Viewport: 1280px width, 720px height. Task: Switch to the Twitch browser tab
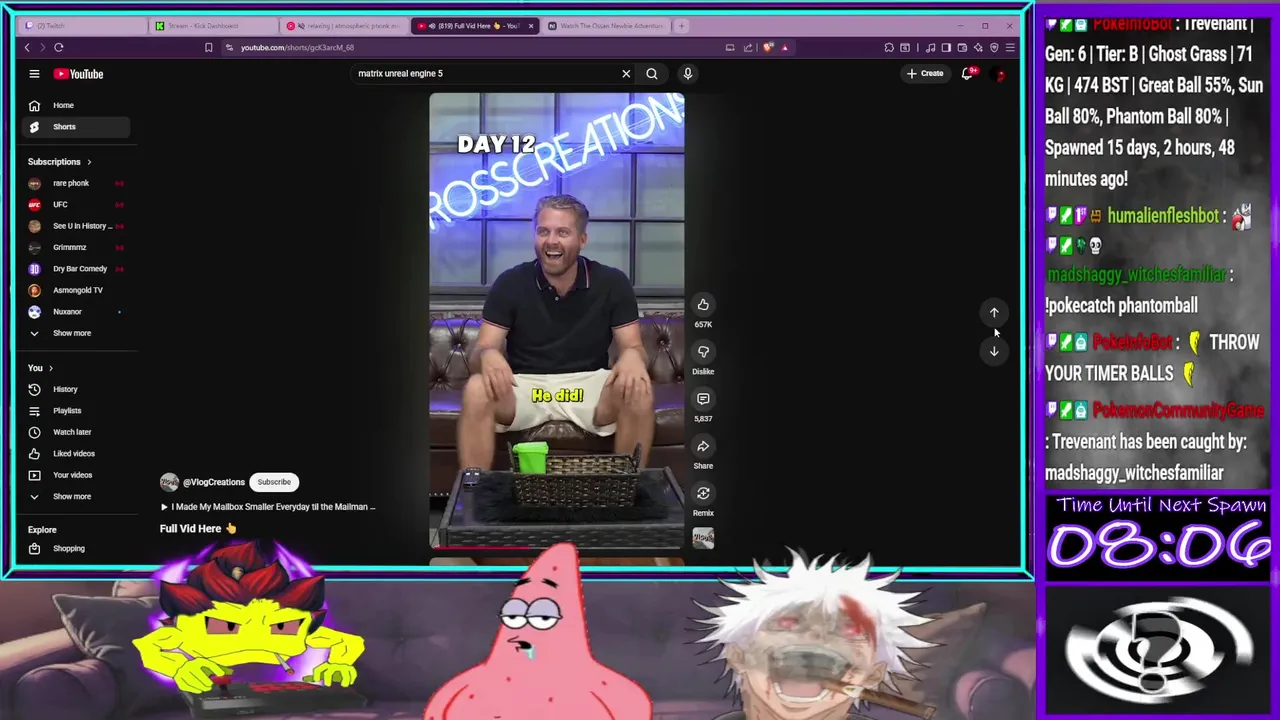point(83,25)
